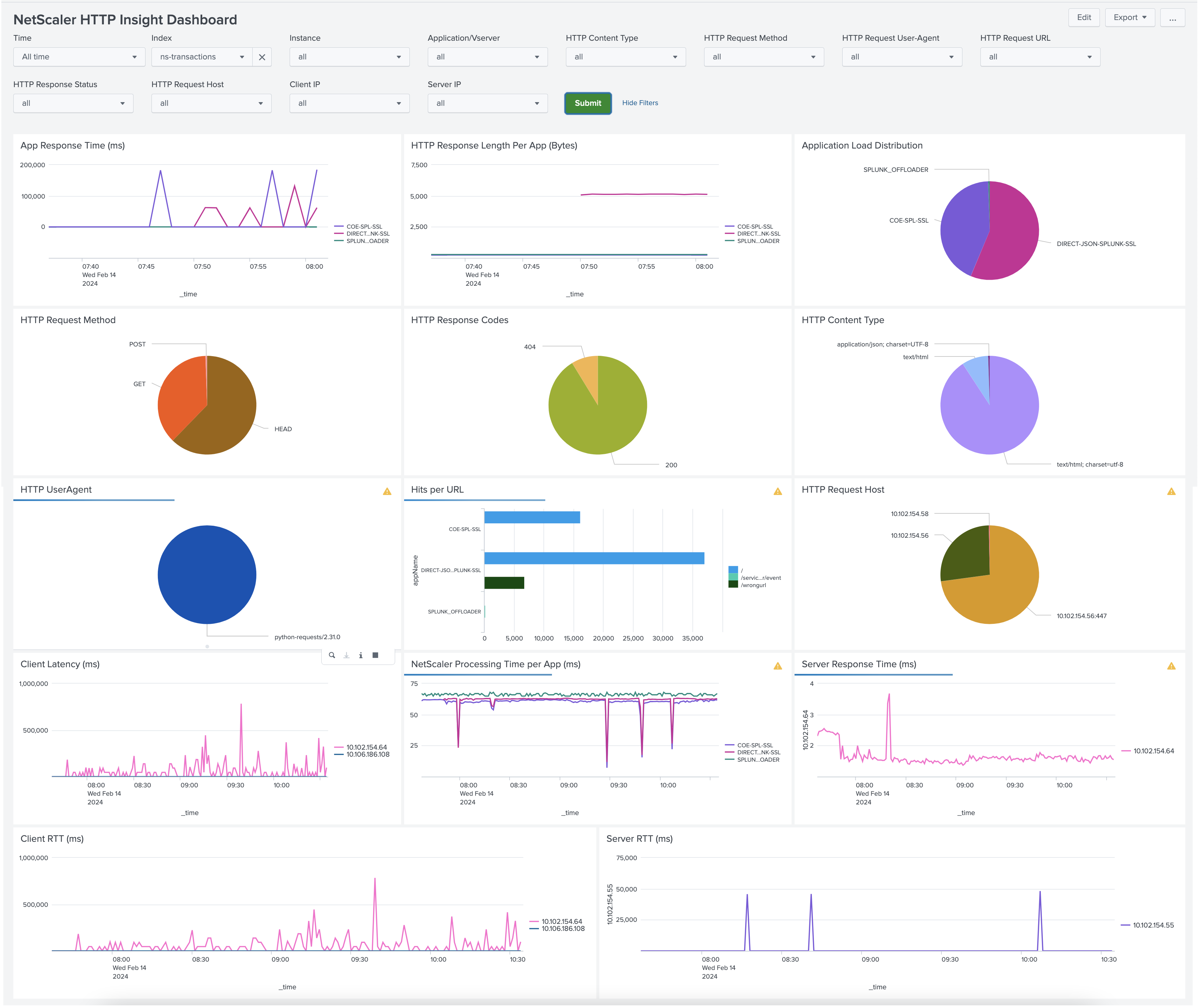The width and height of the screenshot is (1200, 1008).
Task: Click the POST label in HTTP Request Method
Action: tap(137, 344)
